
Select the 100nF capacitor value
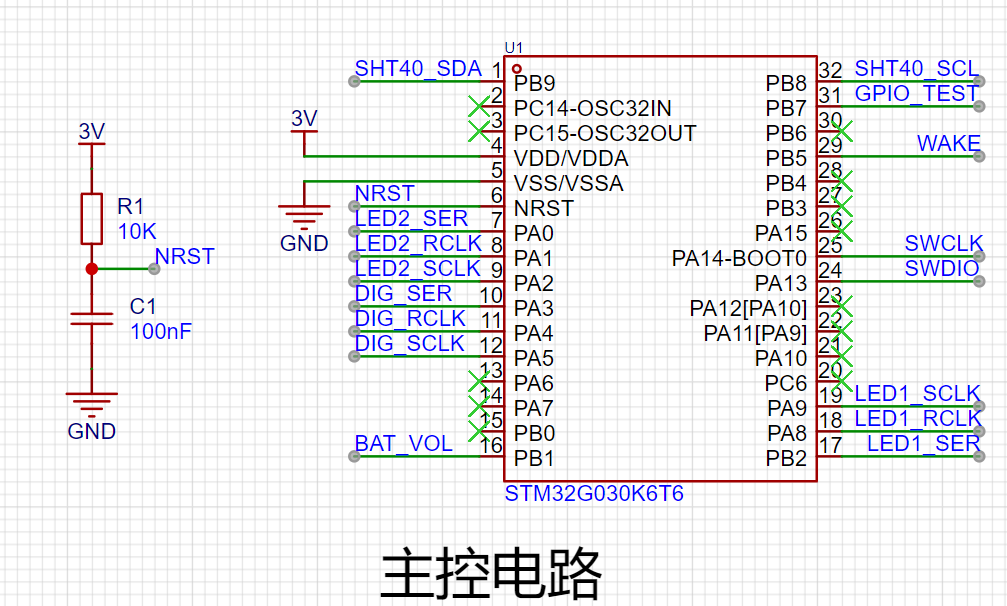click(x=161, y=332)
